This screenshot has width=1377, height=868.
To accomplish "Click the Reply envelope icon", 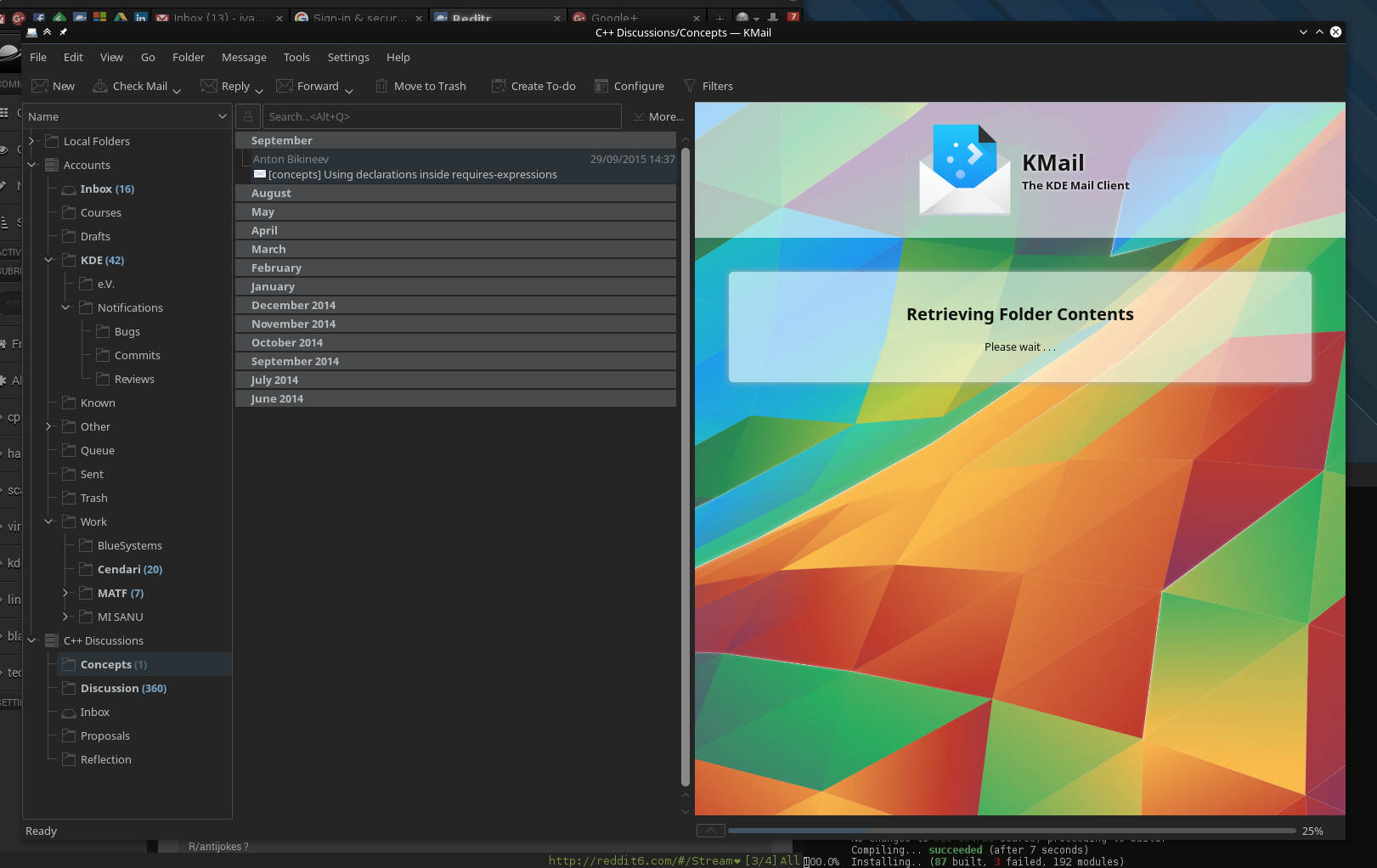I will [x=208, y=86].
